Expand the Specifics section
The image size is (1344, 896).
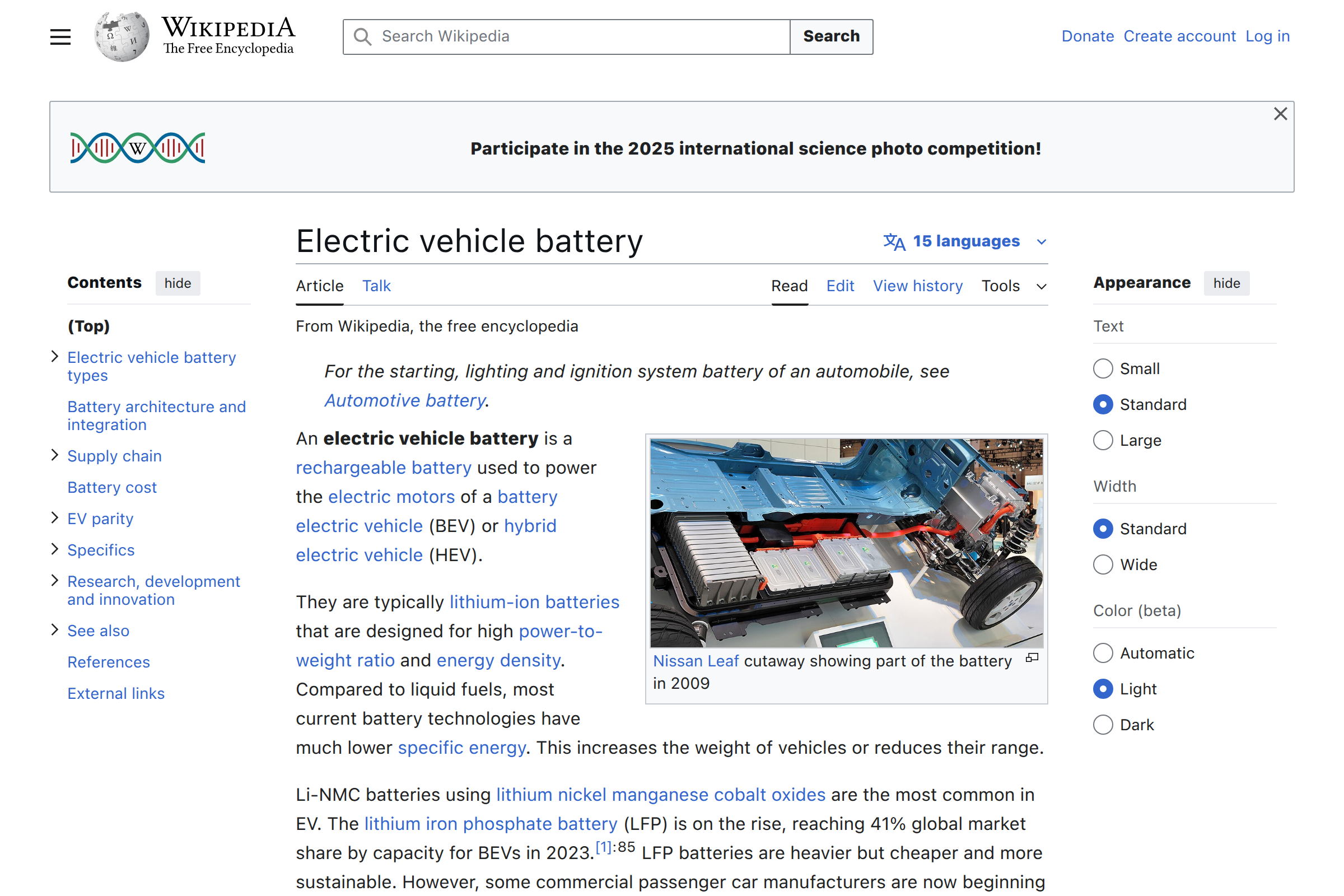(55, 549)
